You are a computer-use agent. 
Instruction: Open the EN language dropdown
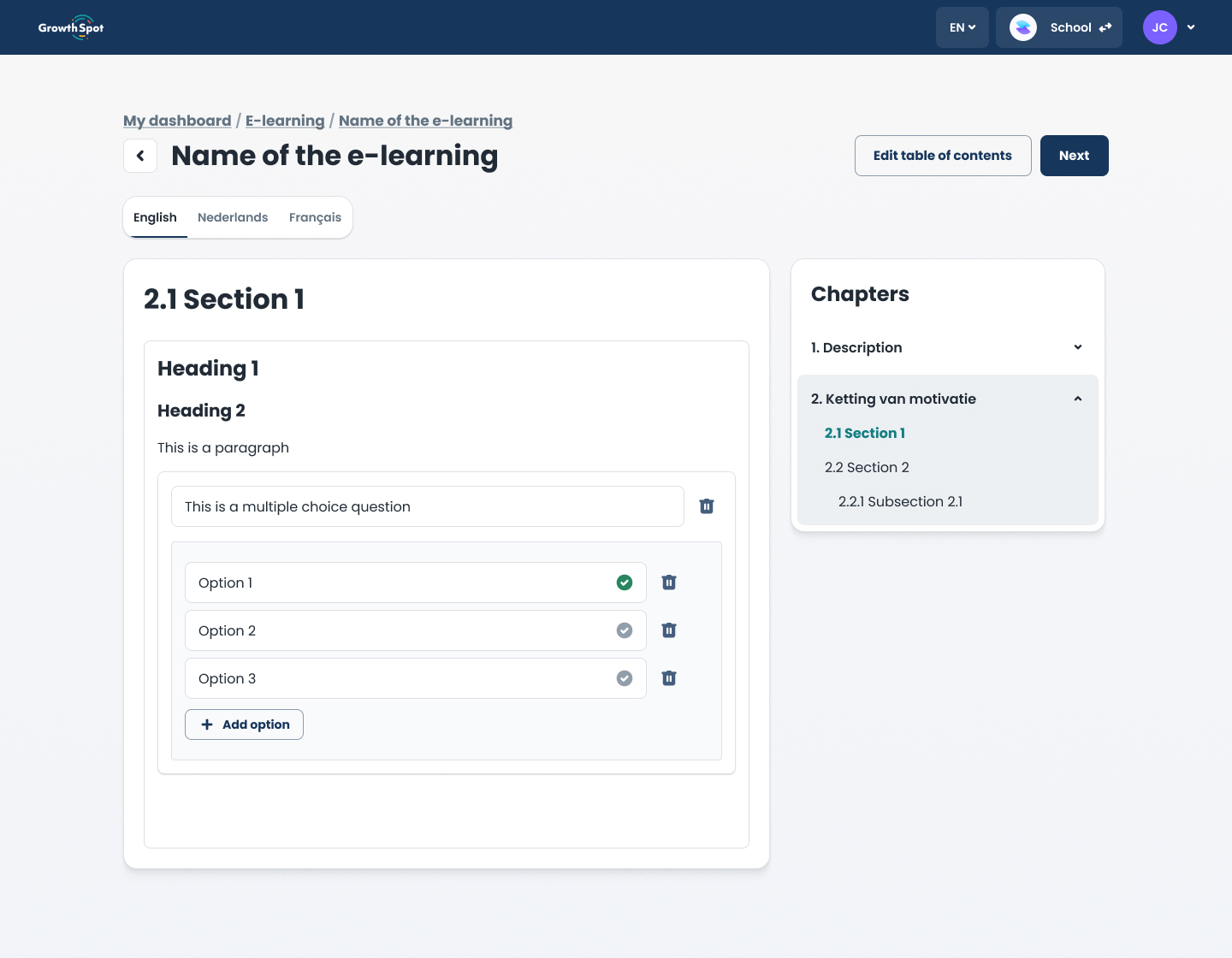962,27
